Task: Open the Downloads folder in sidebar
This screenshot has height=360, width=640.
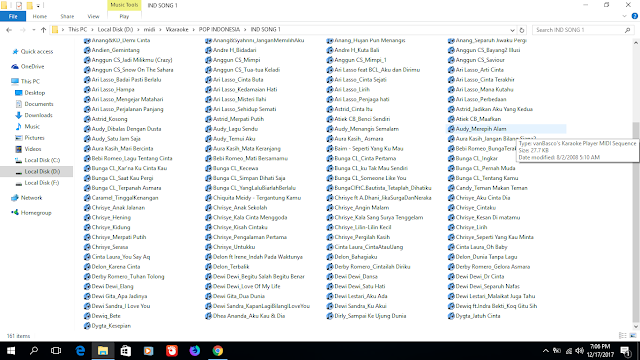Action: (34, 115)
